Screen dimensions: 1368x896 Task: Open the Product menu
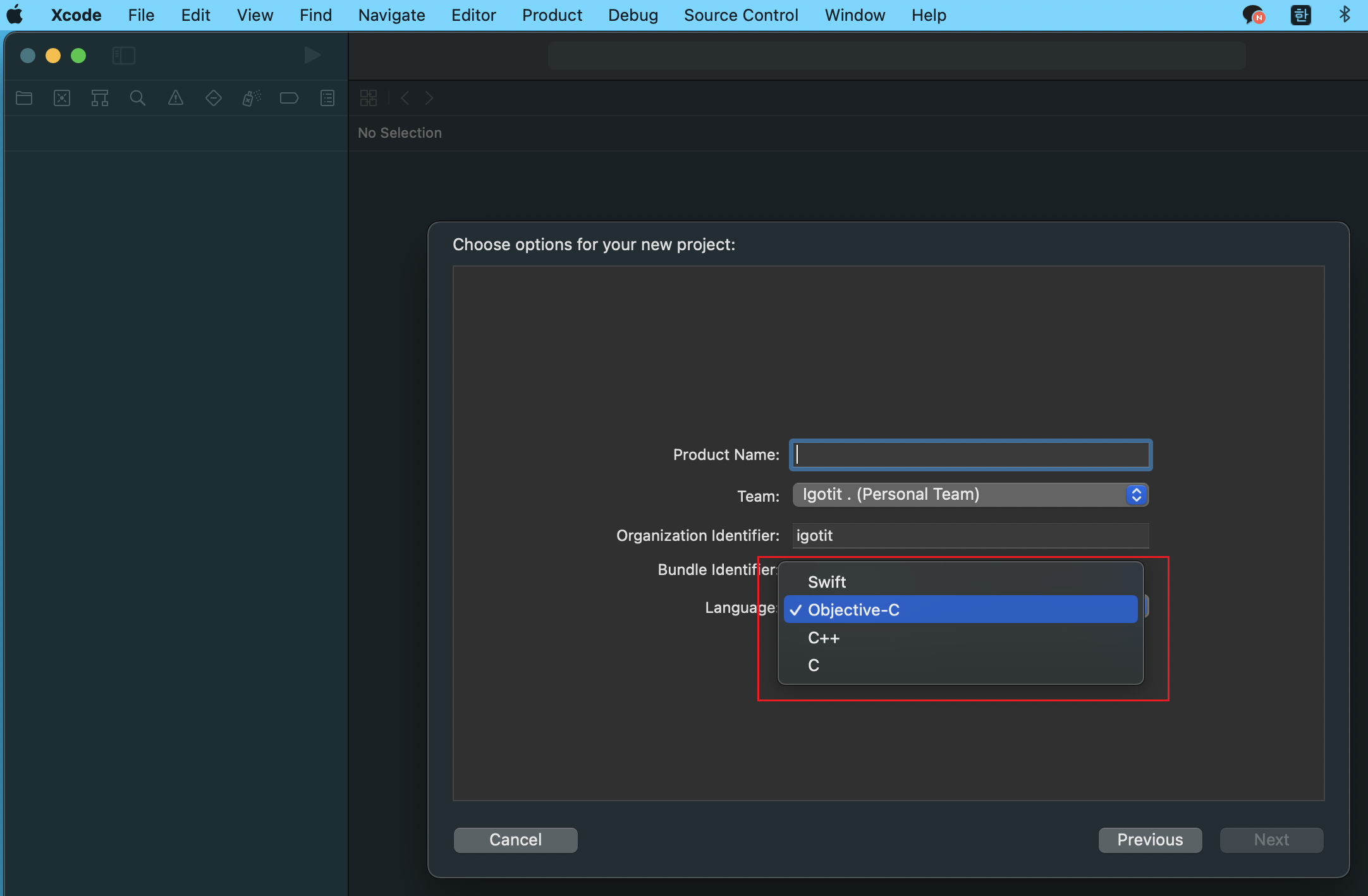pyautogui.click(x=551, y=15)
